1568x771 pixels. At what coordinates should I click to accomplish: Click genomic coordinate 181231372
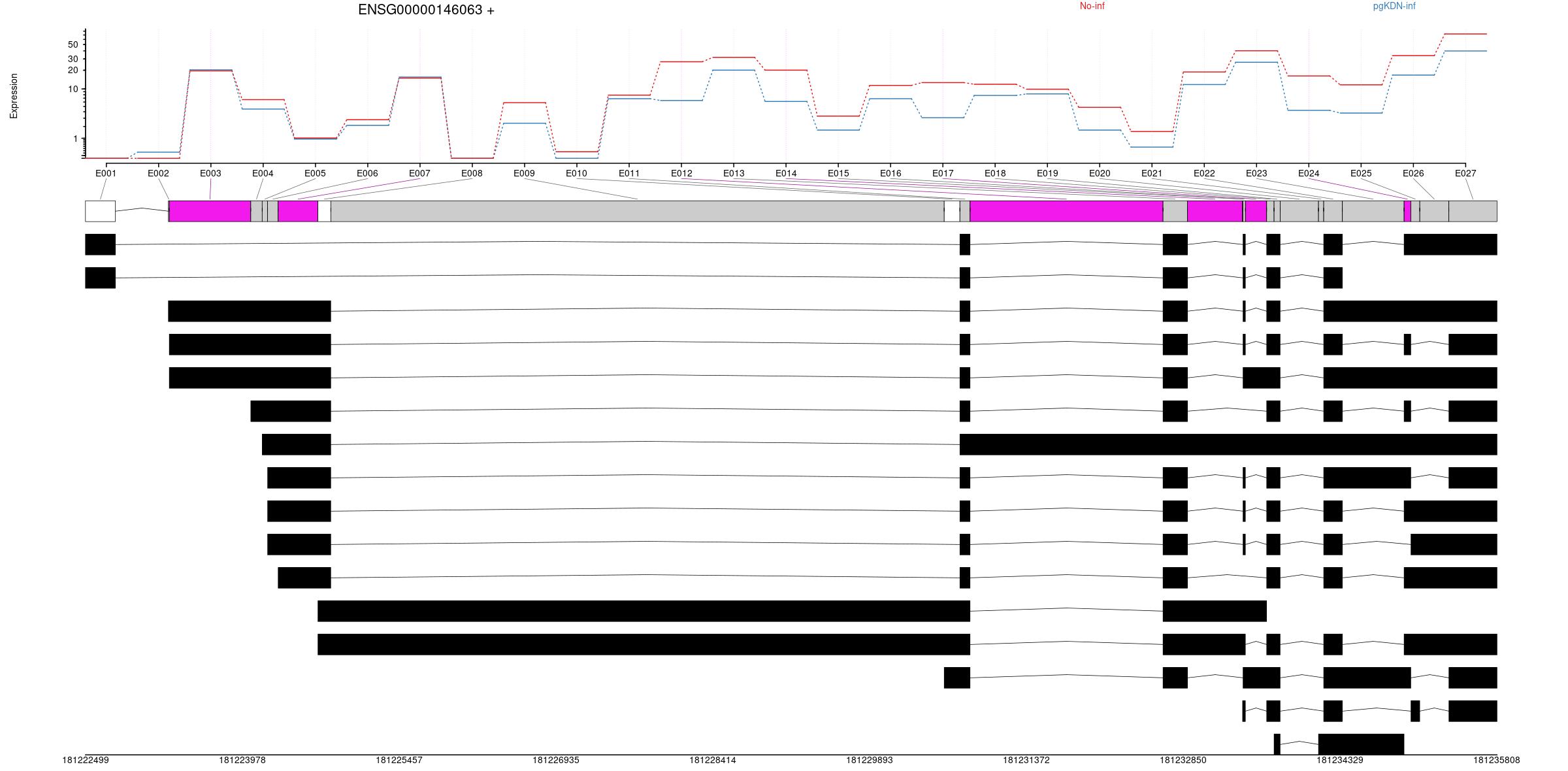point(1026,761)
